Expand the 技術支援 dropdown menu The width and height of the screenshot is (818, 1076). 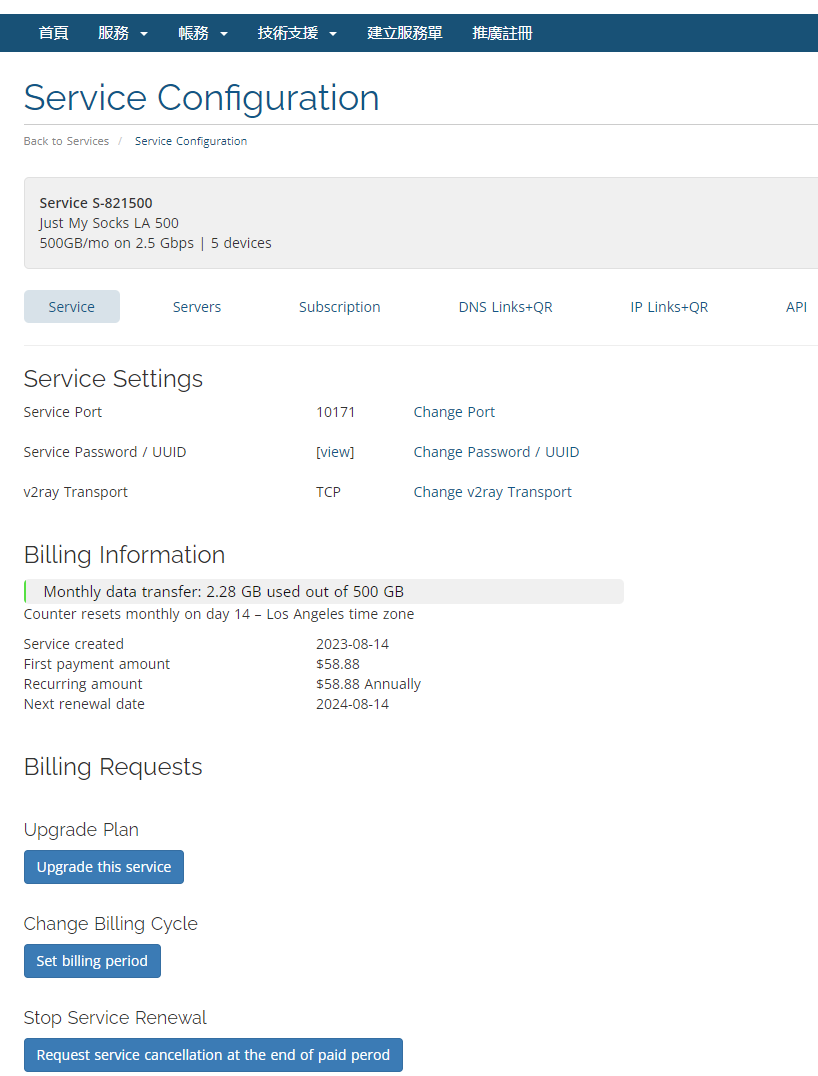pyautogui.click(x=297, y=33)
